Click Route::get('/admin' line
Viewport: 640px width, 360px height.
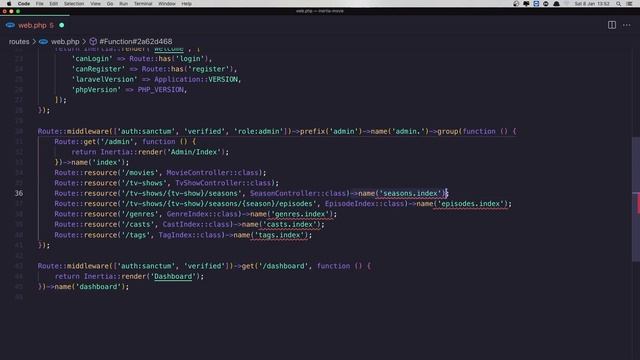point(125,142)
